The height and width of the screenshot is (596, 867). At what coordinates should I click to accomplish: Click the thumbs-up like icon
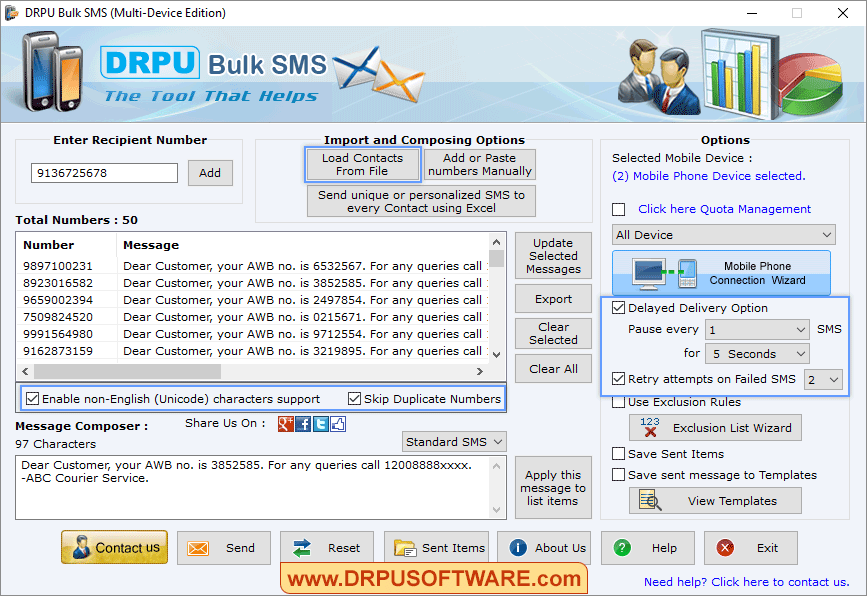click(338, 424)
